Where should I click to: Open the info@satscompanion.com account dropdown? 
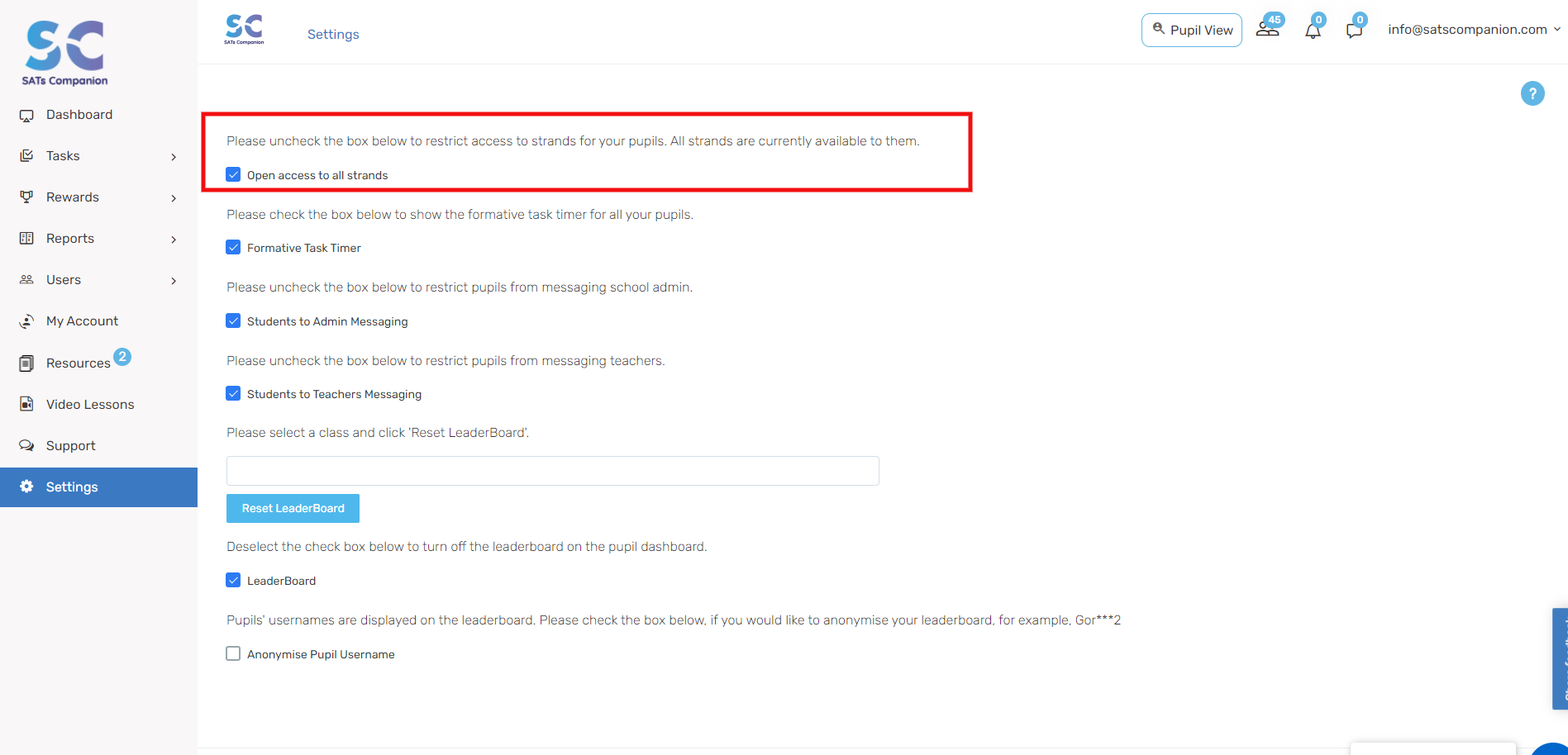tap(1474, 30)
